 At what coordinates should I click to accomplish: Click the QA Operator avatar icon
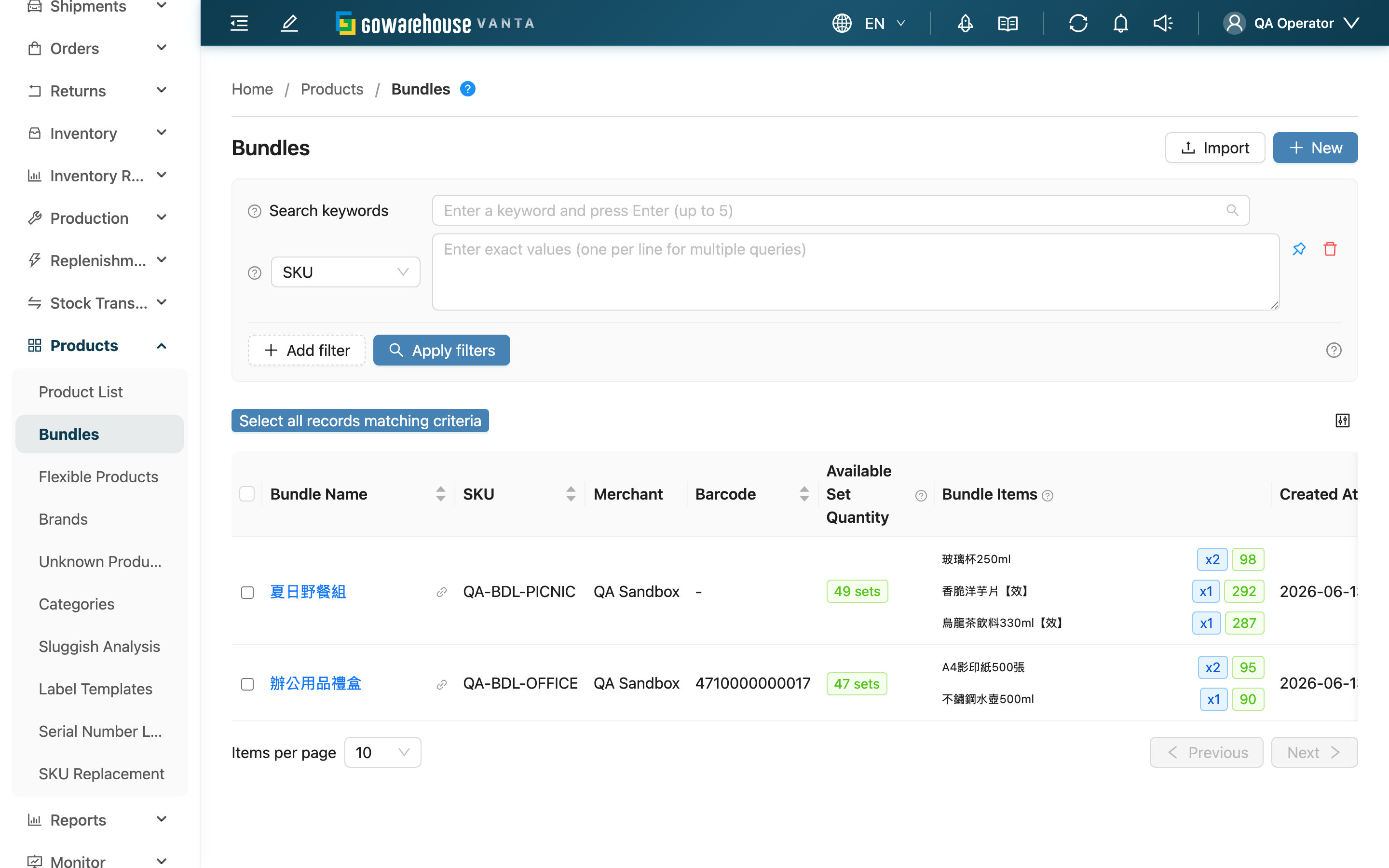point(1234,23)
